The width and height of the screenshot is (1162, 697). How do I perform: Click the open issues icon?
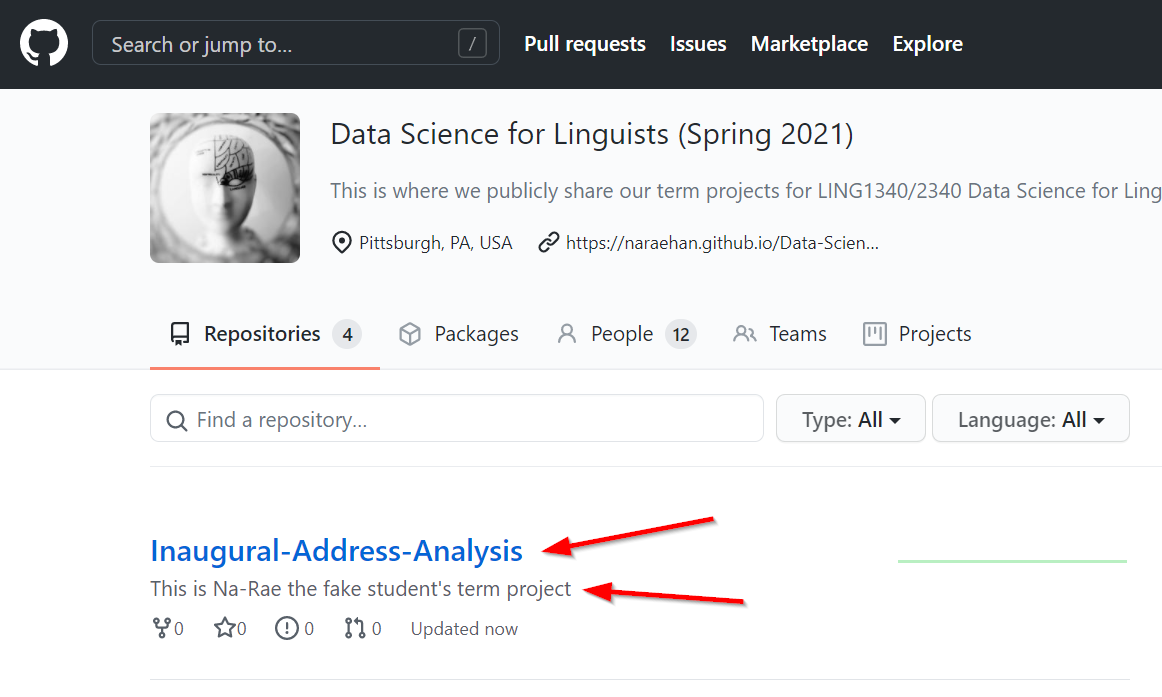[287, 629]
